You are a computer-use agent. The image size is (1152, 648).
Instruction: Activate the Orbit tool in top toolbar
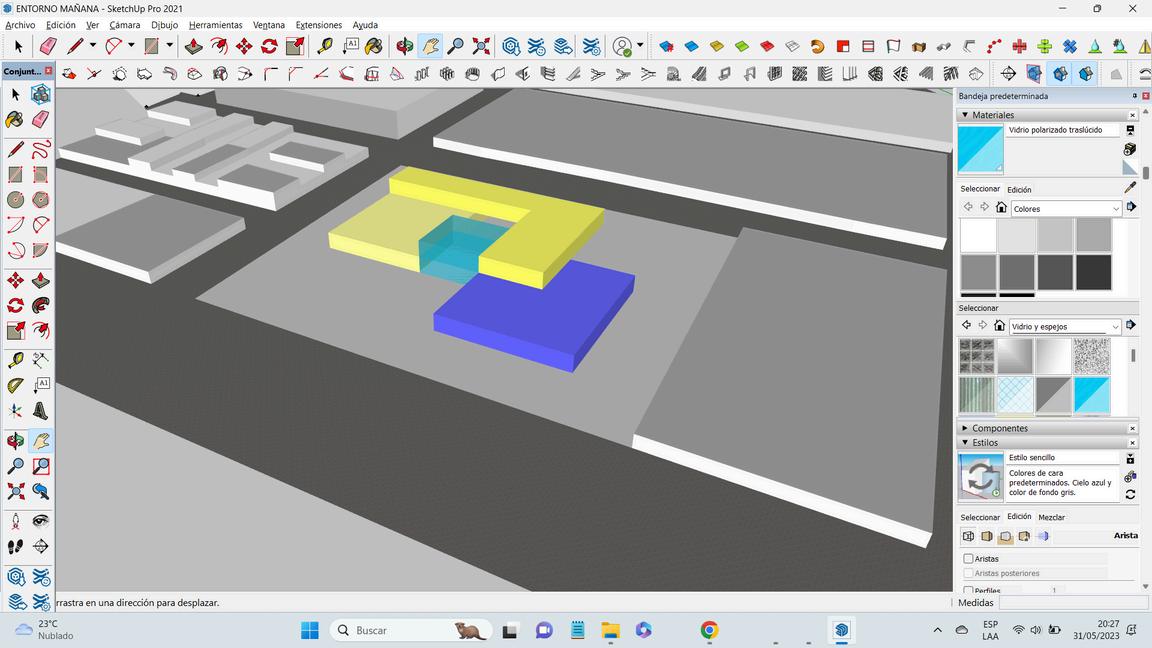[404, 47]
